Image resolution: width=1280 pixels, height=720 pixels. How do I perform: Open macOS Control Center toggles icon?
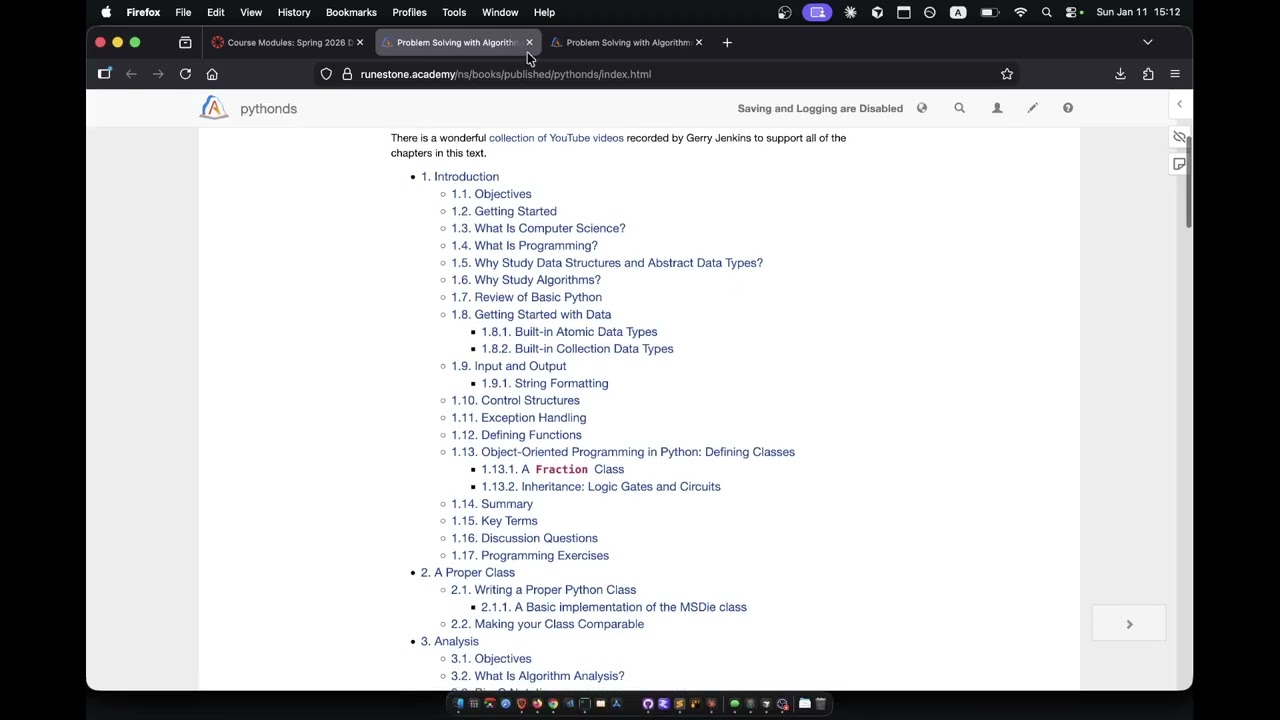(1073, 12)
